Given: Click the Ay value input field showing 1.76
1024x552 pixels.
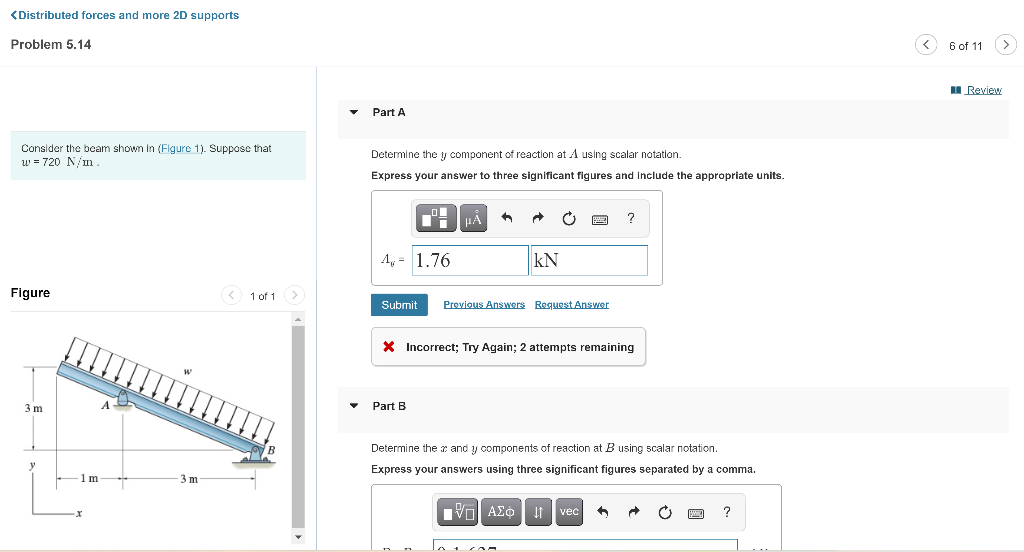Looking at the screenshot, I should 470,260.
